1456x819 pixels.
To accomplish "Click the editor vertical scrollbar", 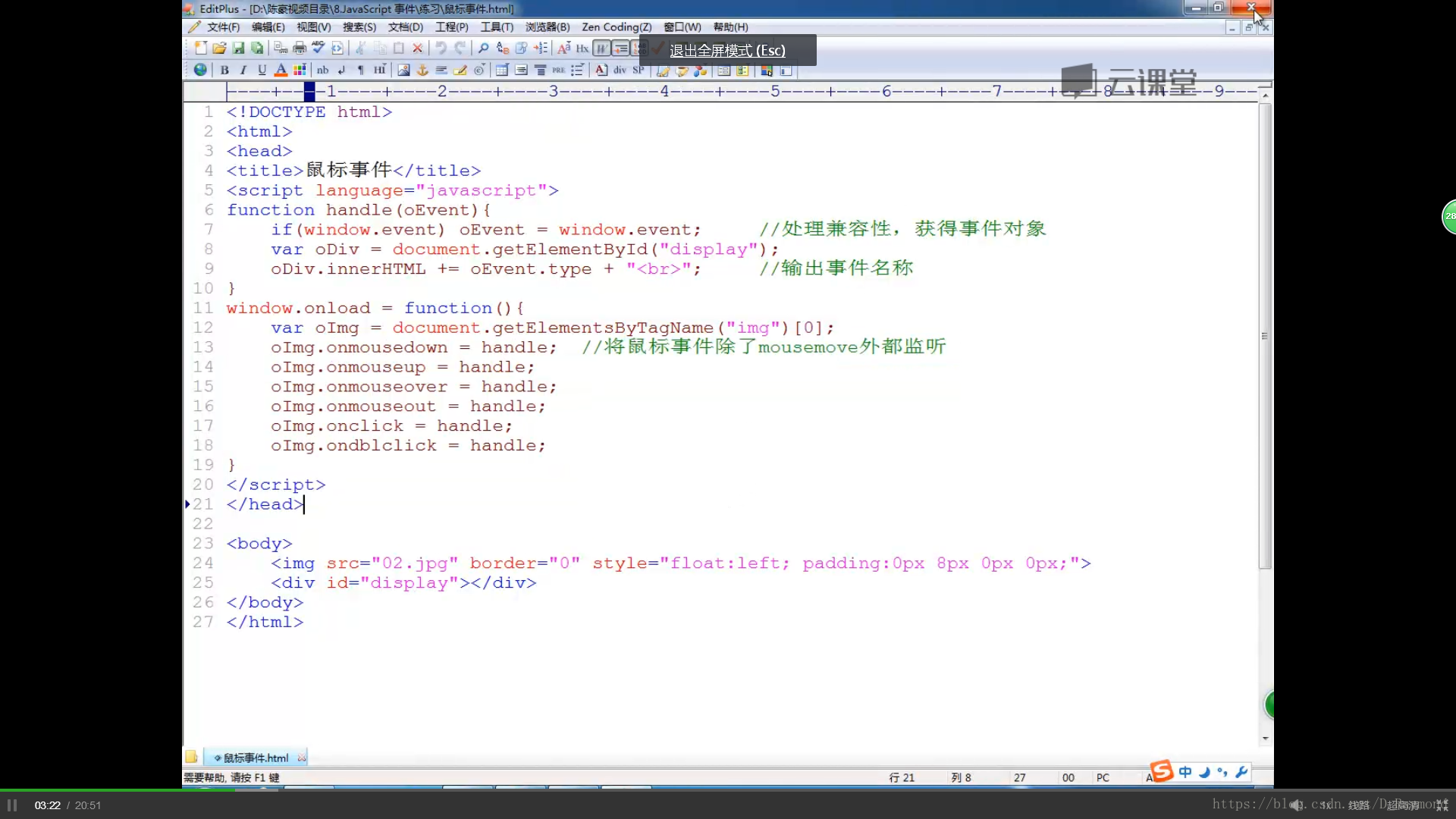I will (1265, 336).
